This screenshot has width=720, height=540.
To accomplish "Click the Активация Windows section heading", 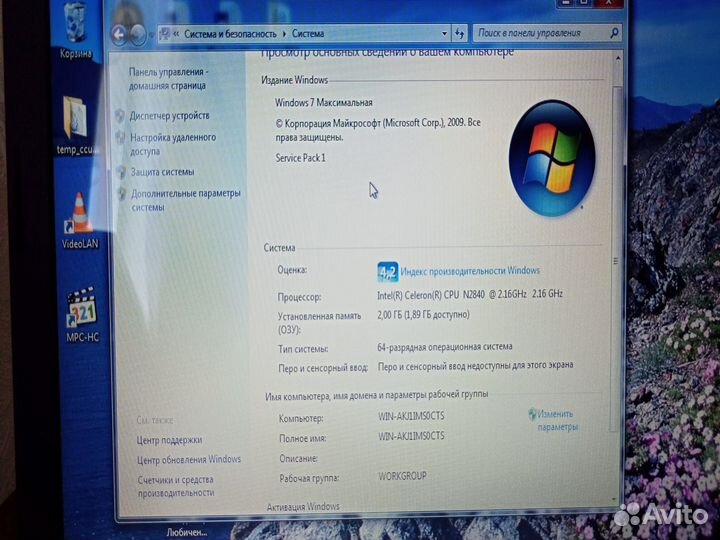I will [x=303, y=506].
